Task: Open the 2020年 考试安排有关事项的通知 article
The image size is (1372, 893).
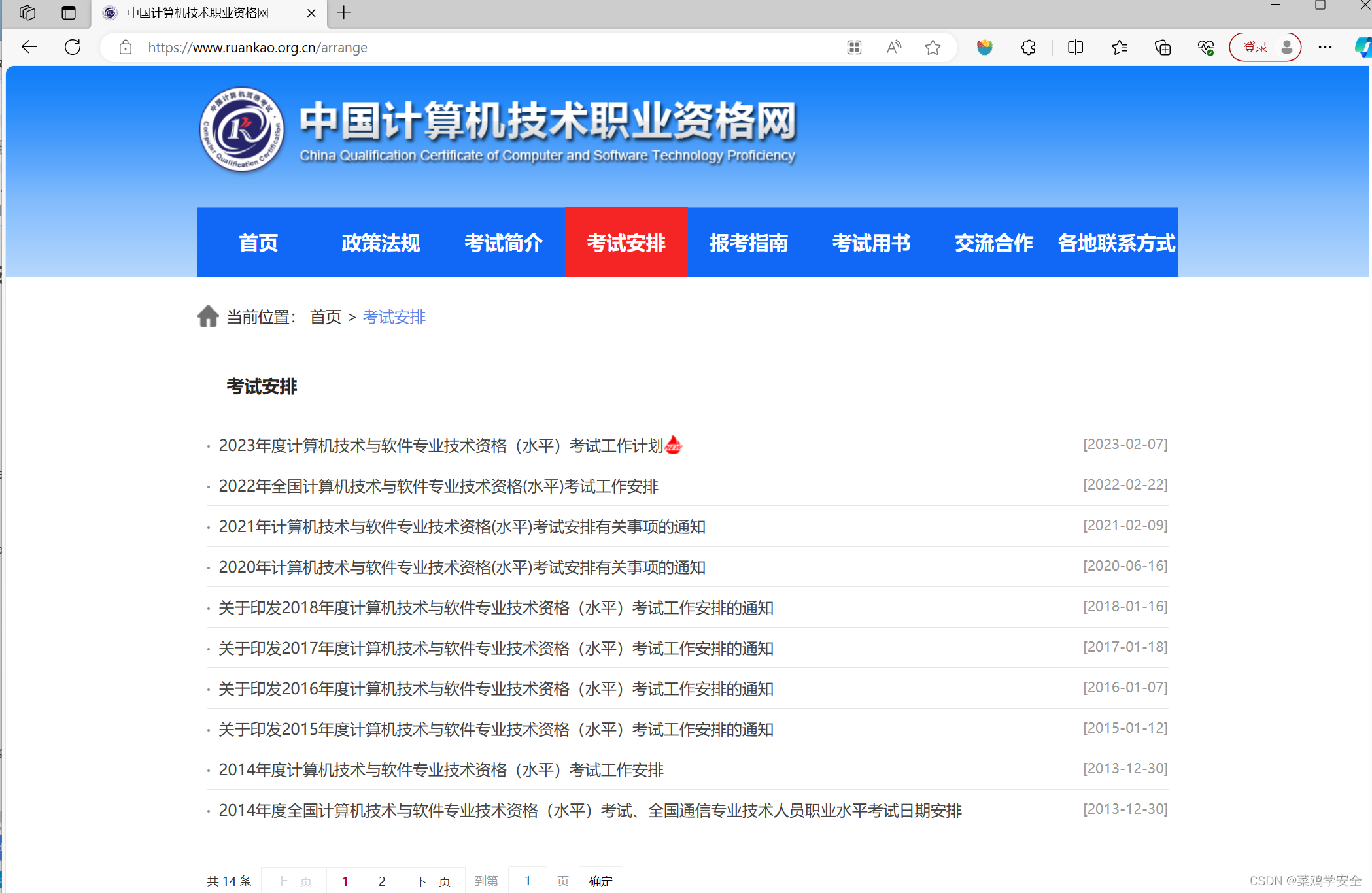Action: coord(462,567)
